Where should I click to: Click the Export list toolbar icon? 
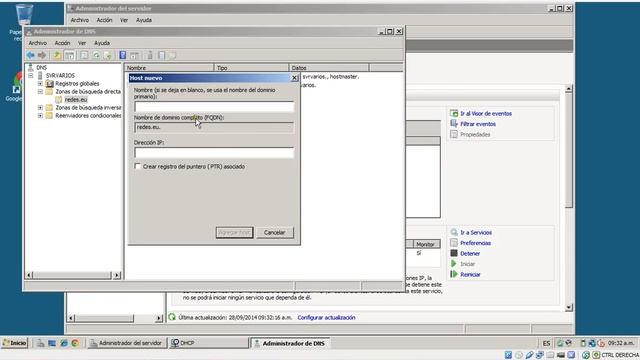[108, 55]
